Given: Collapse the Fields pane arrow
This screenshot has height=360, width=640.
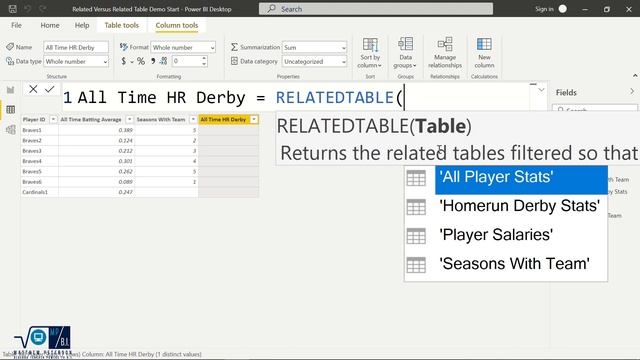Looking at the screenshot, I should pos(631,92).
